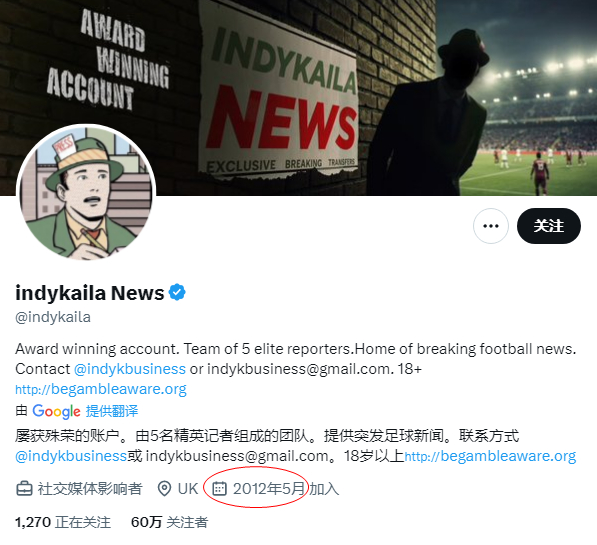Click the blue verified checkmark badge
The image size is (597, 545).
177,292
